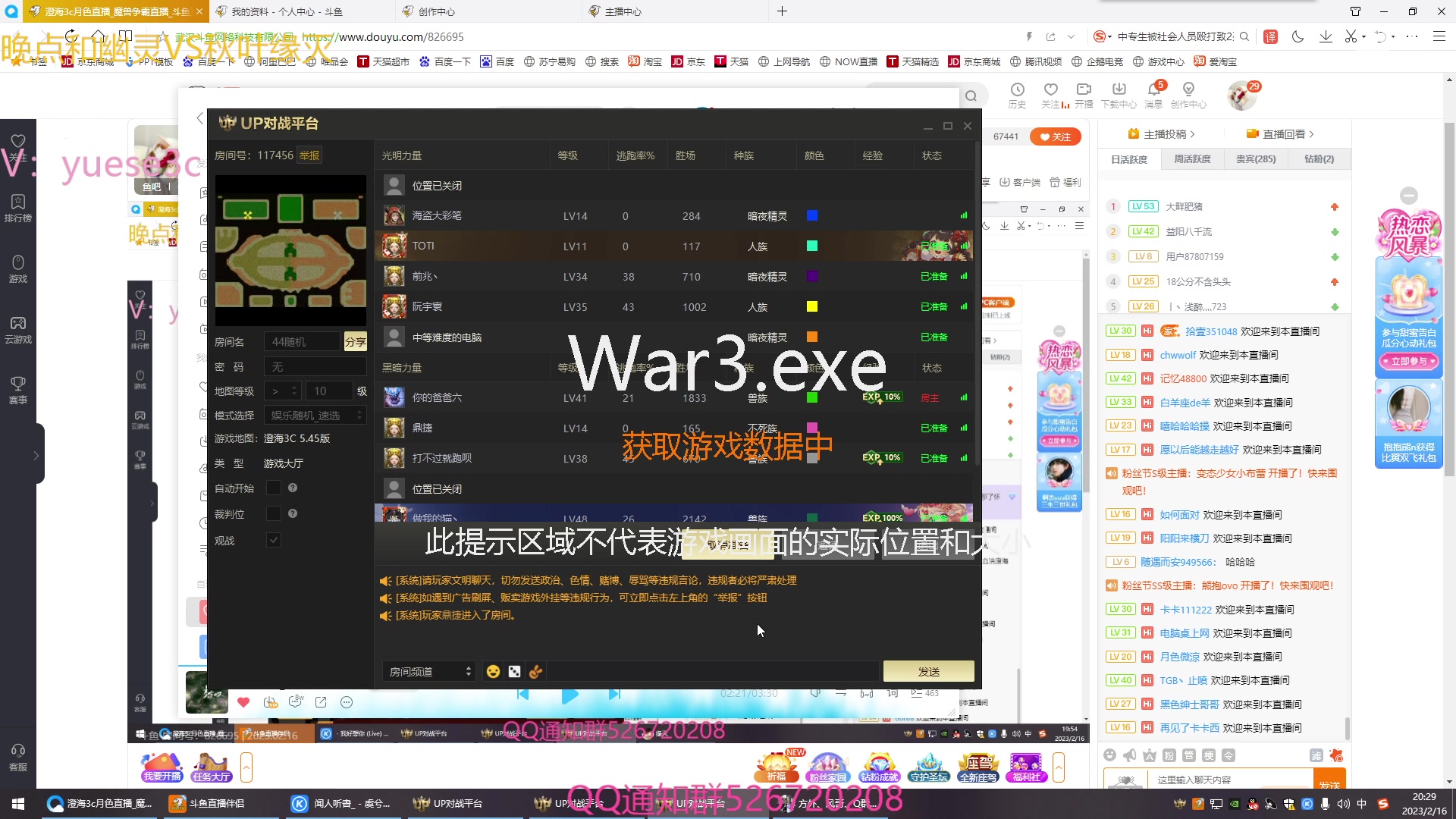This screenshot has width=1456, height=819.
Task: Select player row 你的爸爸六
Action: pos(674,397)
